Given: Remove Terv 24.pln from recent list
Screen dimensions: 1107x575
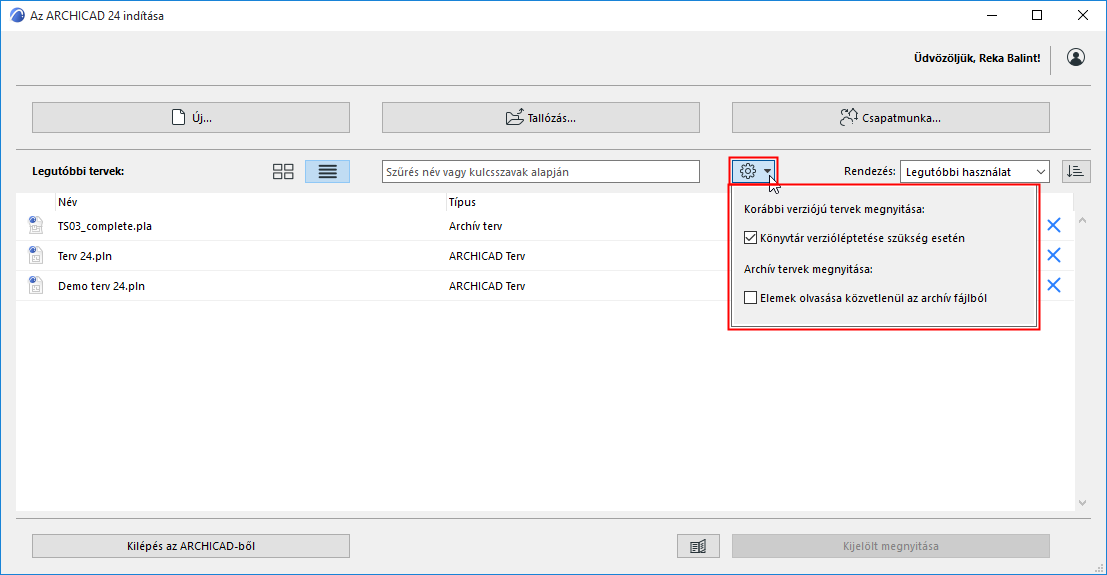Looking at the screenshot, I should (1053, 255).
